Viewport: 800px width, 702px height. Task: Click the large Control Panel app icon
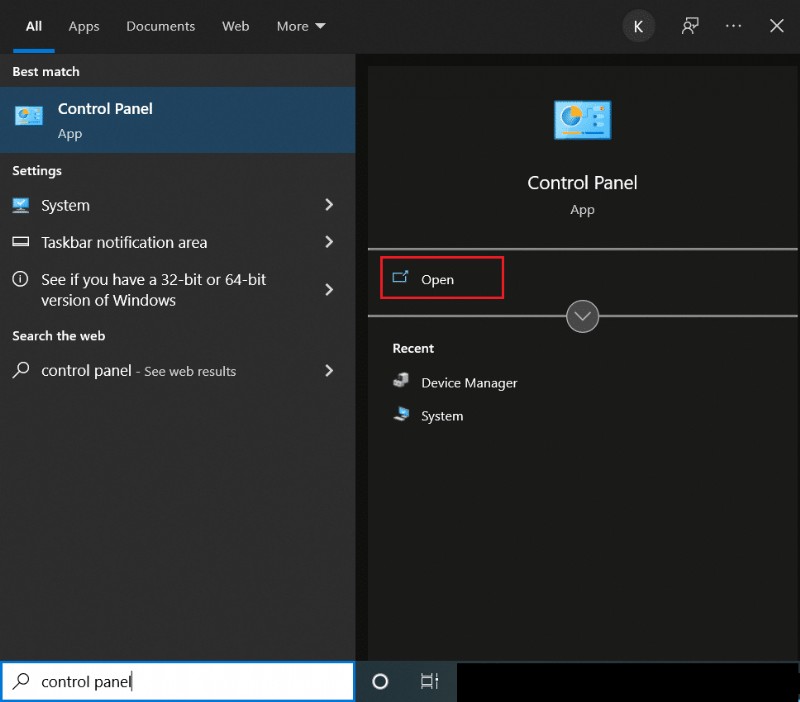(582, 119)
